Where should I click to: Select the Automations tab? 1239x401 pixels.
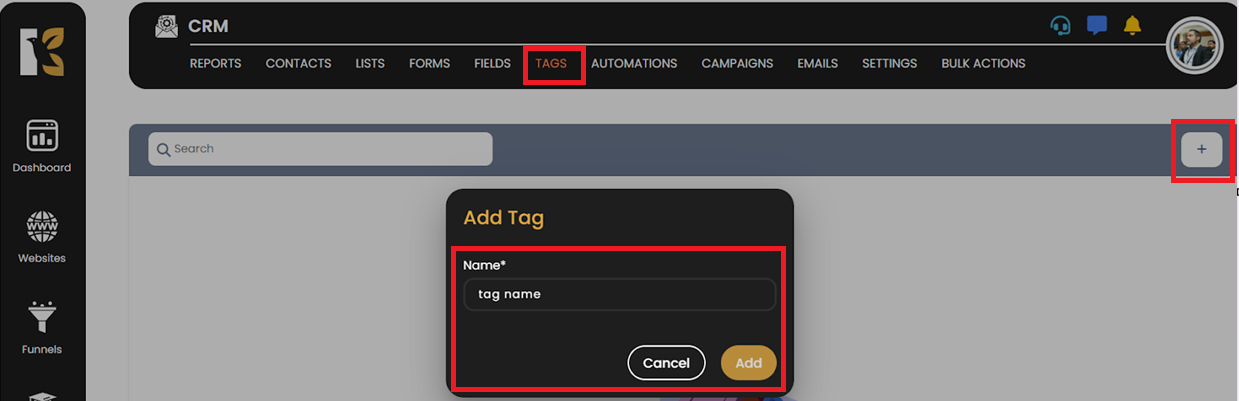[634, 64]
